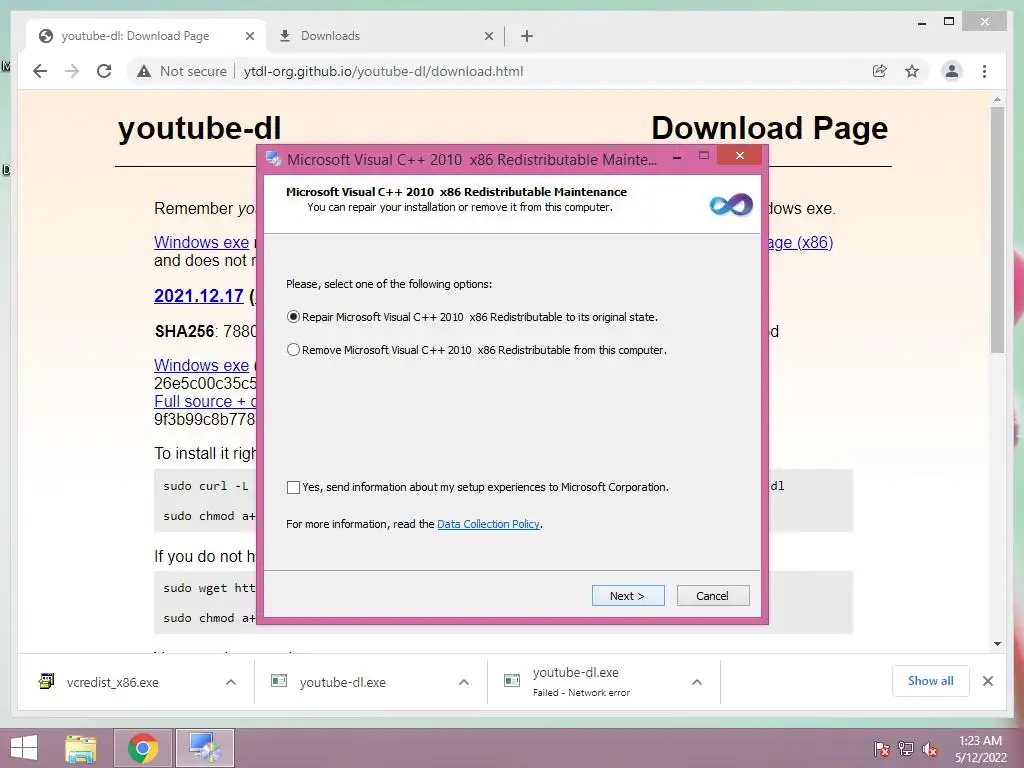This screenshot has width=1024, height=768.
Task: Expand options for failed youtube-dl.exe download
Action: click(x=697, y=682)
